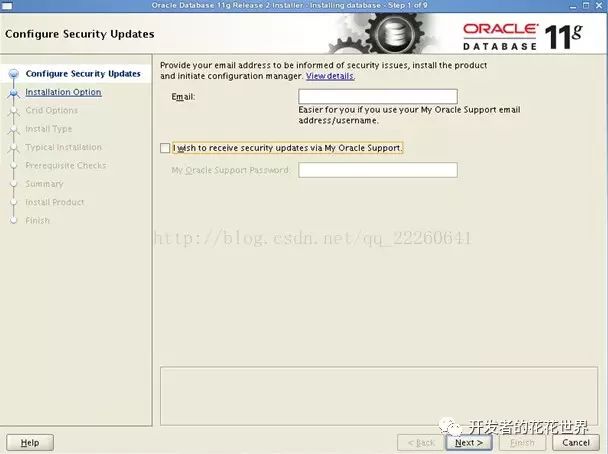Maximize the installer window

(586, 5)
